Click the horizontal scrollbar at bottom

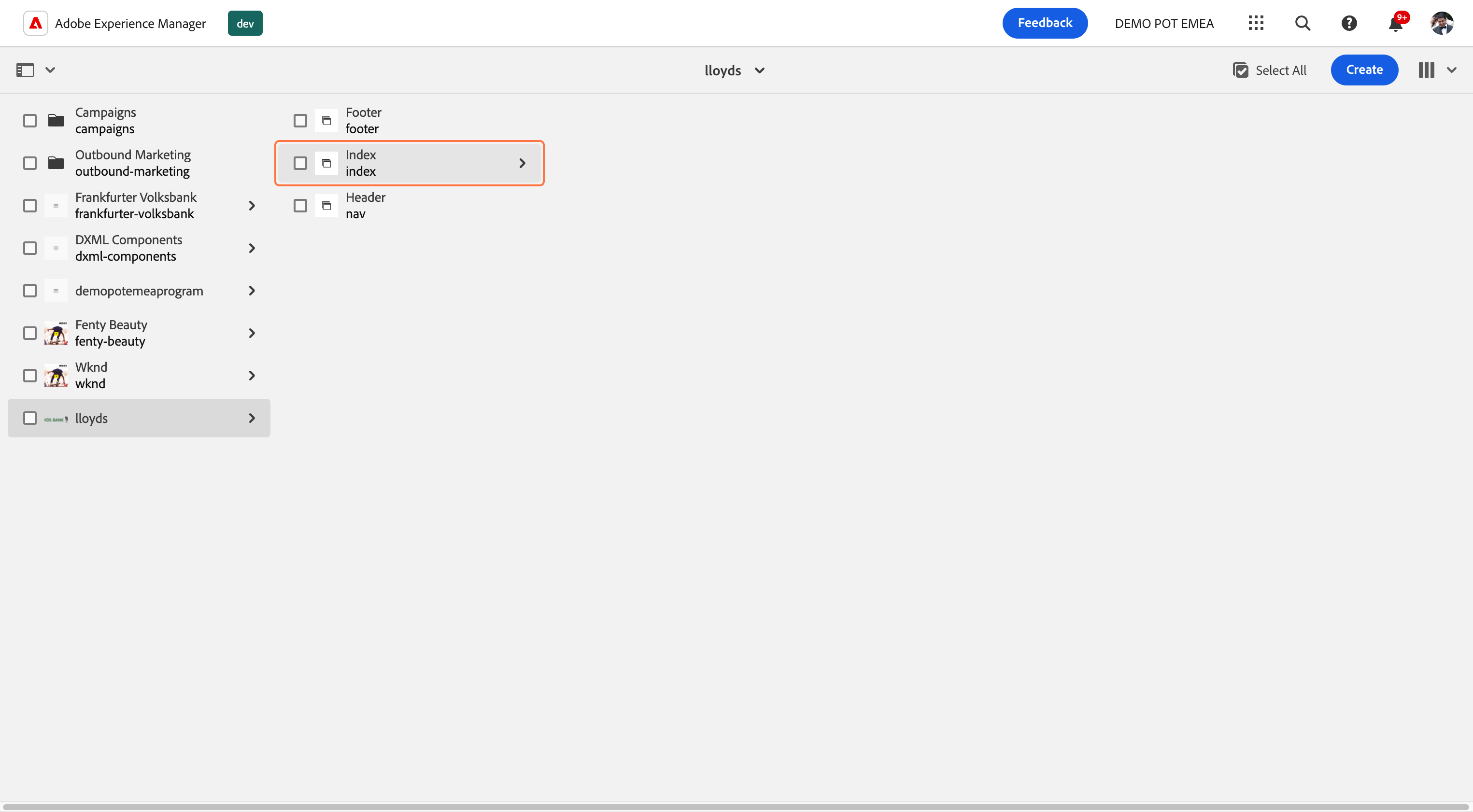pos(736,807)
